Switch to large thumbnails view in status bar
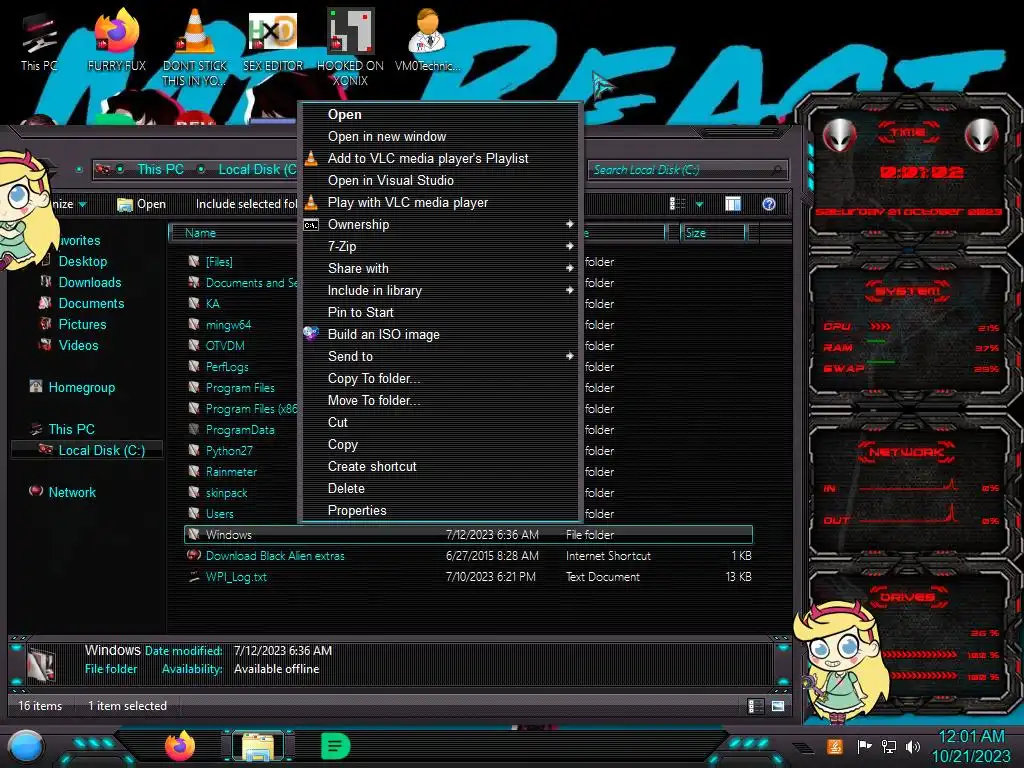Image resolution: width=1024 pixels, height=768 pixels. 778,706
